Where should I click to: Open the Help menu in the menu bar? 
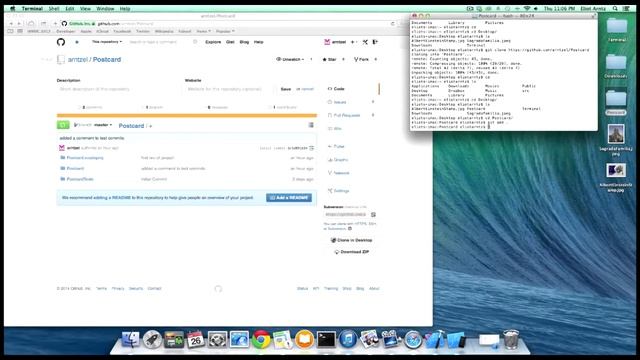[x=125, y=8]
